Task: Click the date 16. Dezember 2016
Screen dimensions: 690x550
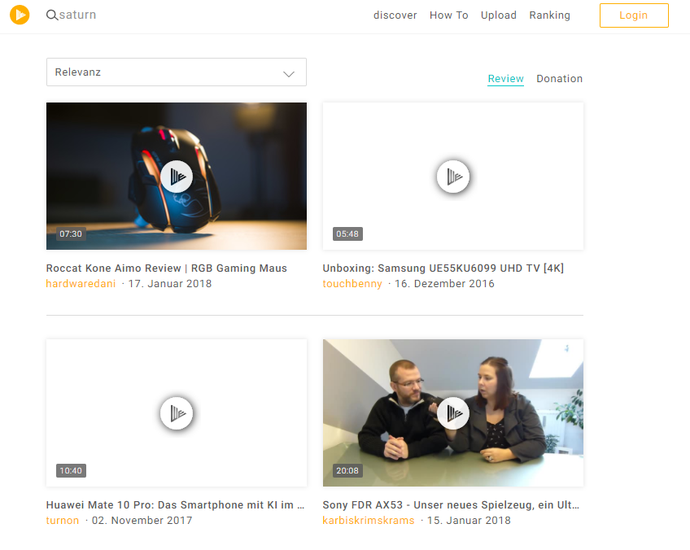Action: pyautogui.click(x=444, y=284)
